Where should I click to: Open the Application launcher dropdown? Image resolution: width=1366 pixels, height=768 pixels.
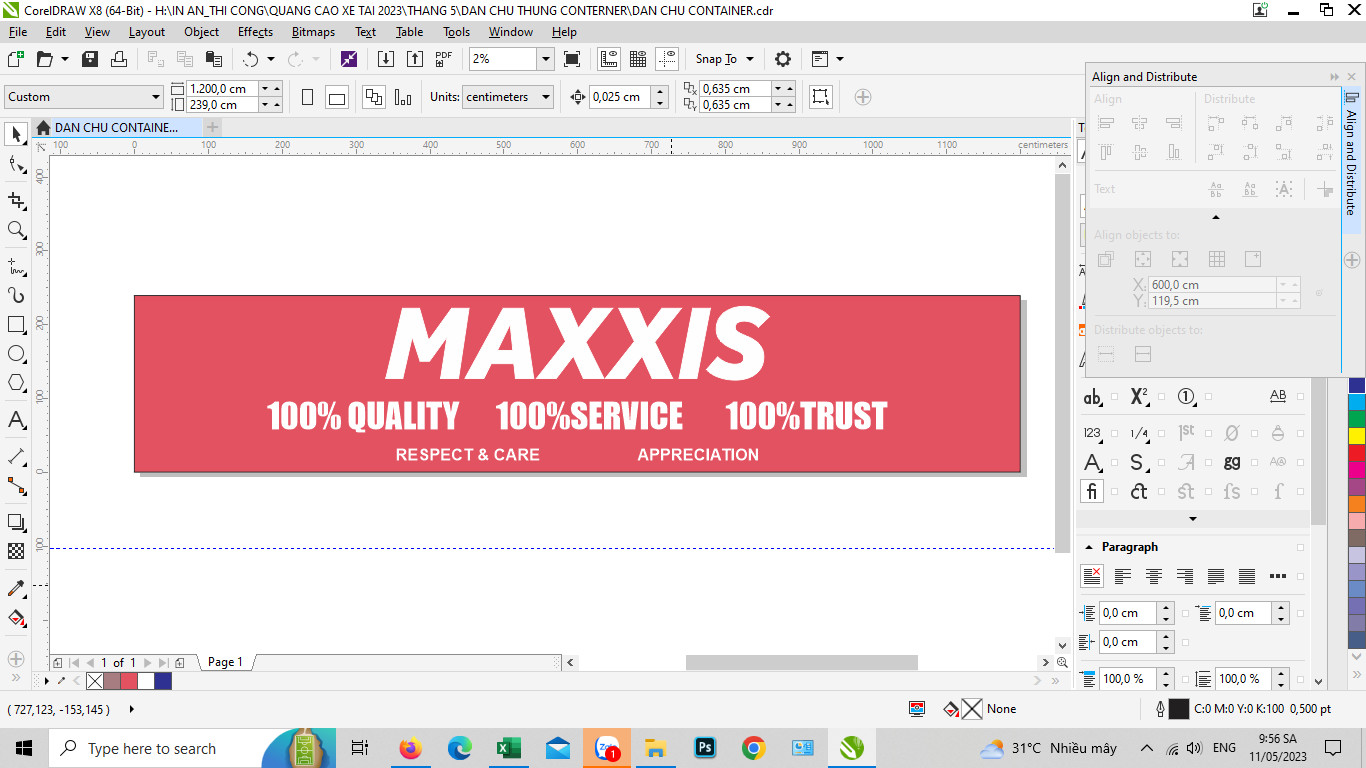click(839, 59)
